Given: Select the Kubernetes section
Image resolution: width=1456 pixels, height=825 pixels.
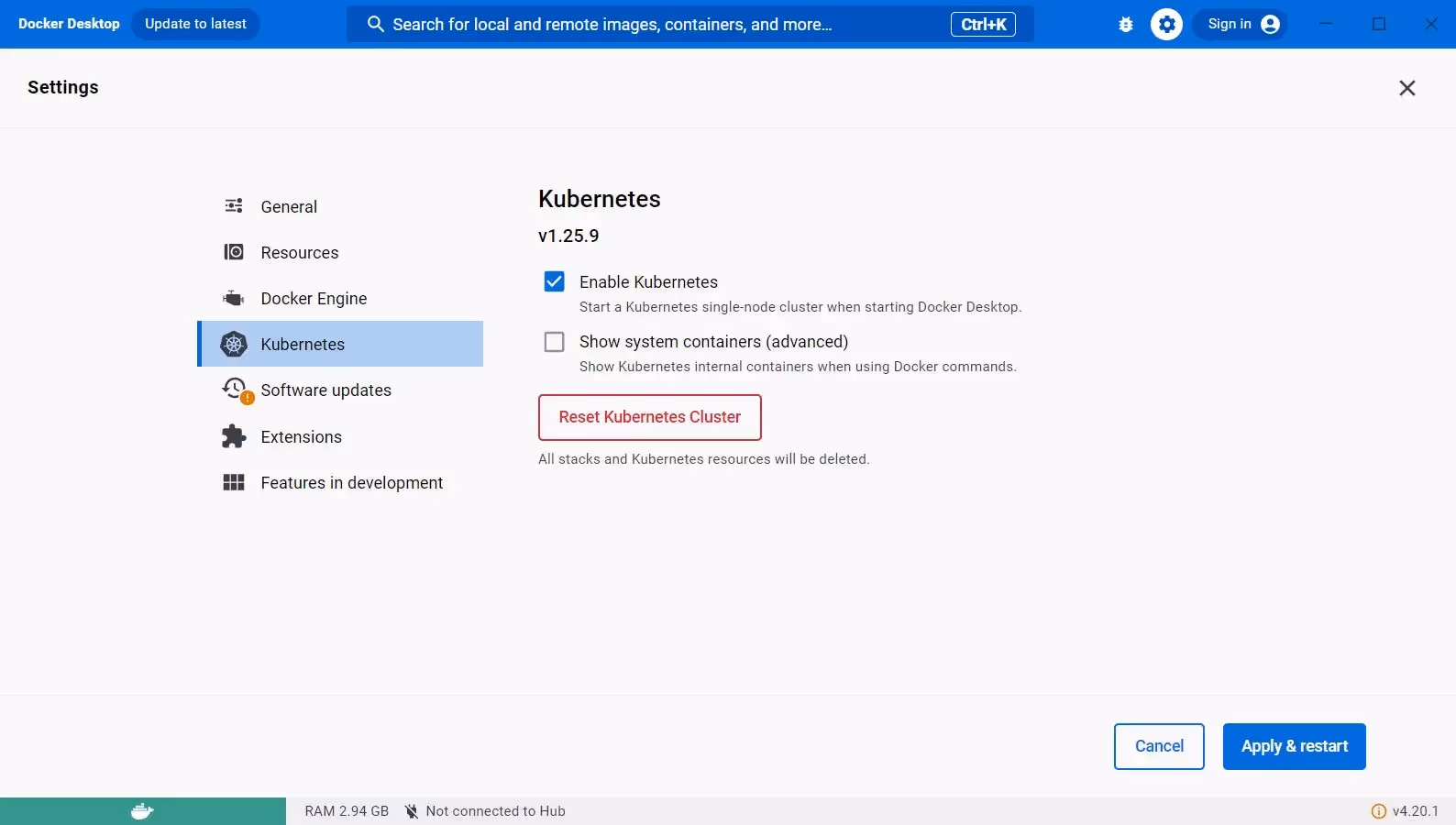Looking at the screenshot, I should (340, 344).
